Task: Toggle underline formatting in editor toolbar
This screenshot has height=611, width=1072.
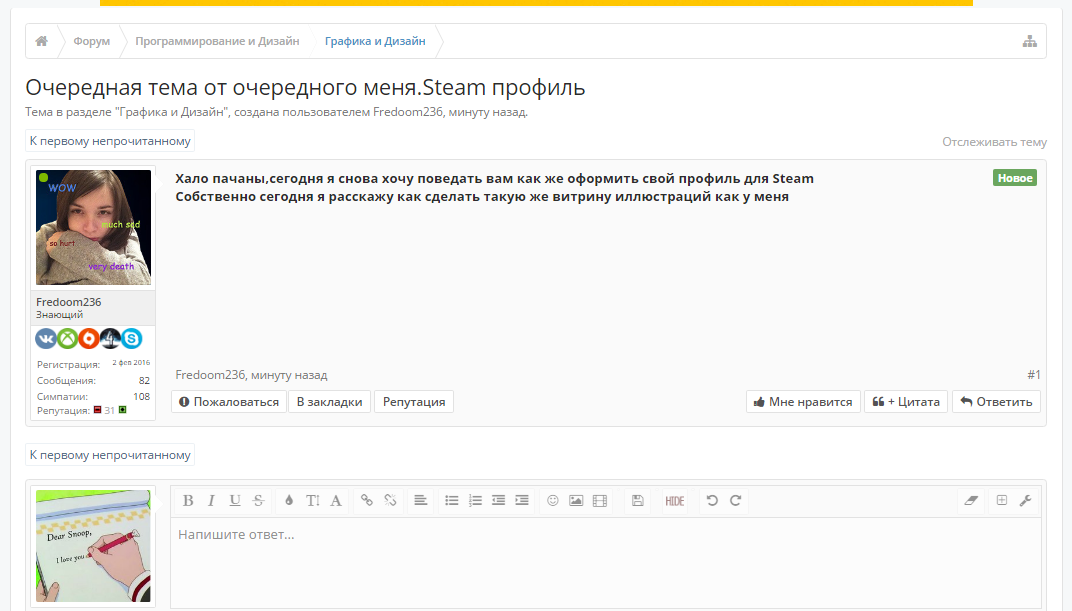Action: [x=234, y=501]
